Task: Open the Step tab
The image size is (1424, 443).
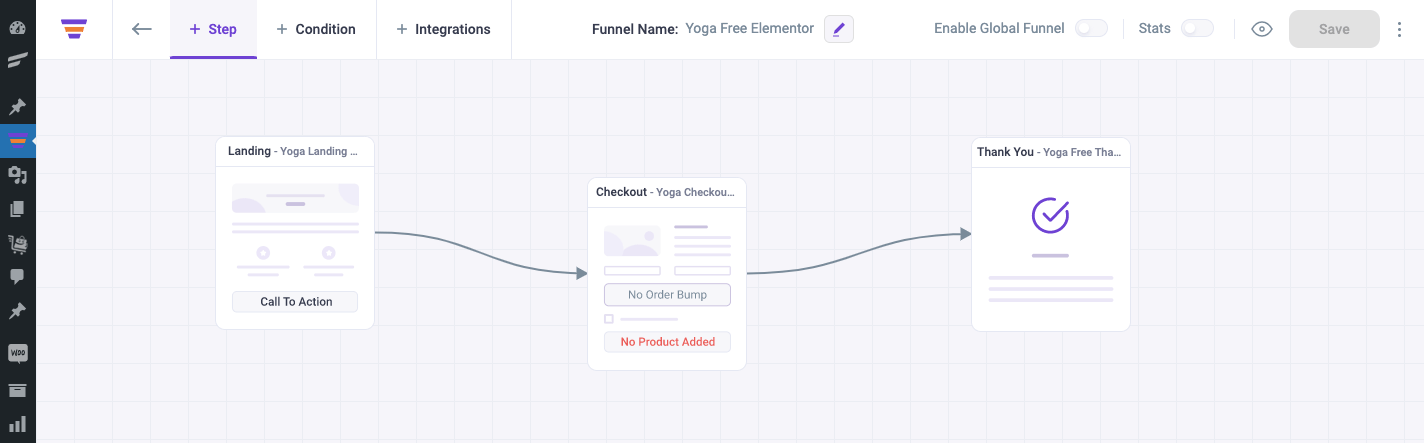Action: [213, 29]
